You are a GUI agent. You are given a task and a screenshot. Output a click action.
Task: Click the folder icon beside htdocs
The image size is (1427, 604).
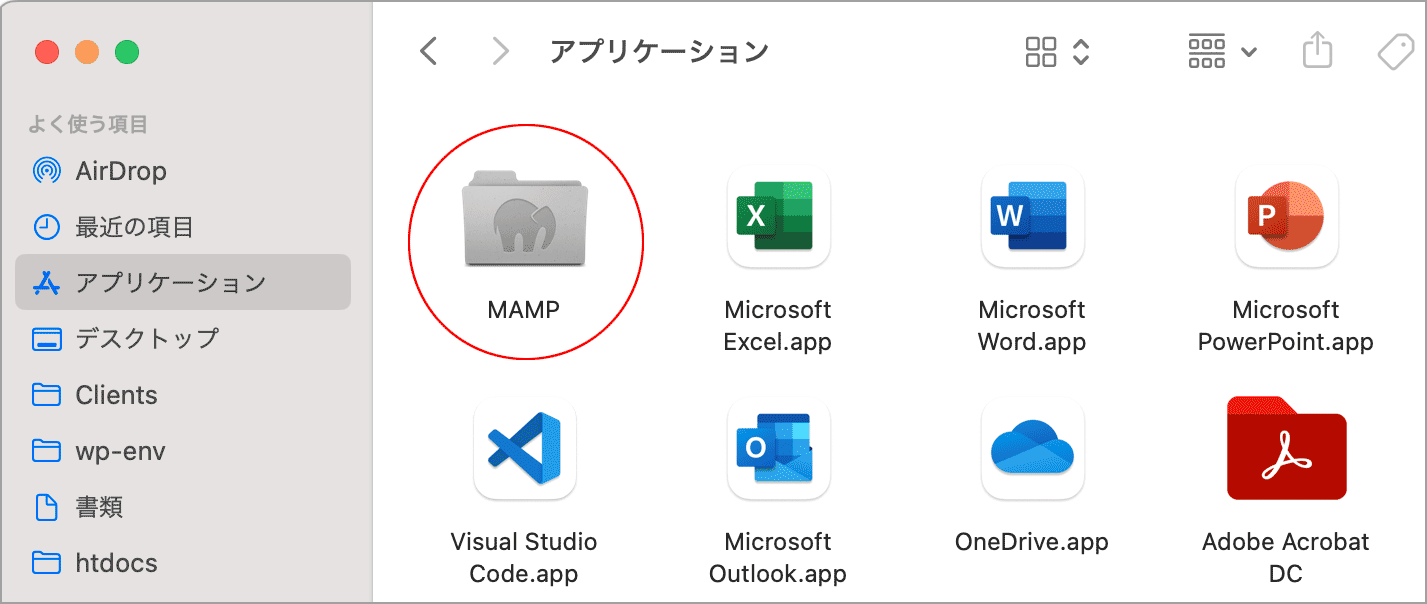tap(47, 563)
